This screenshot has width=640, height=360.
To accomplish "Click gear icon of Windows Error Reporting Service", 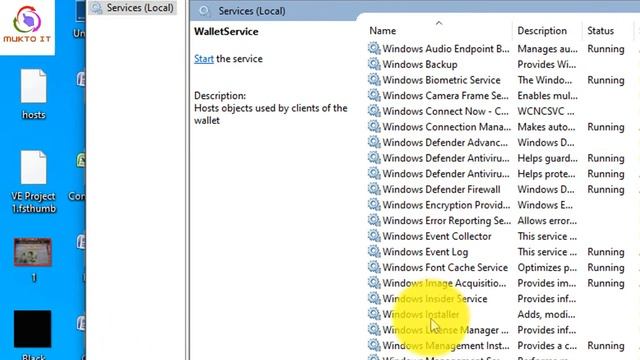I will (374, 220).
